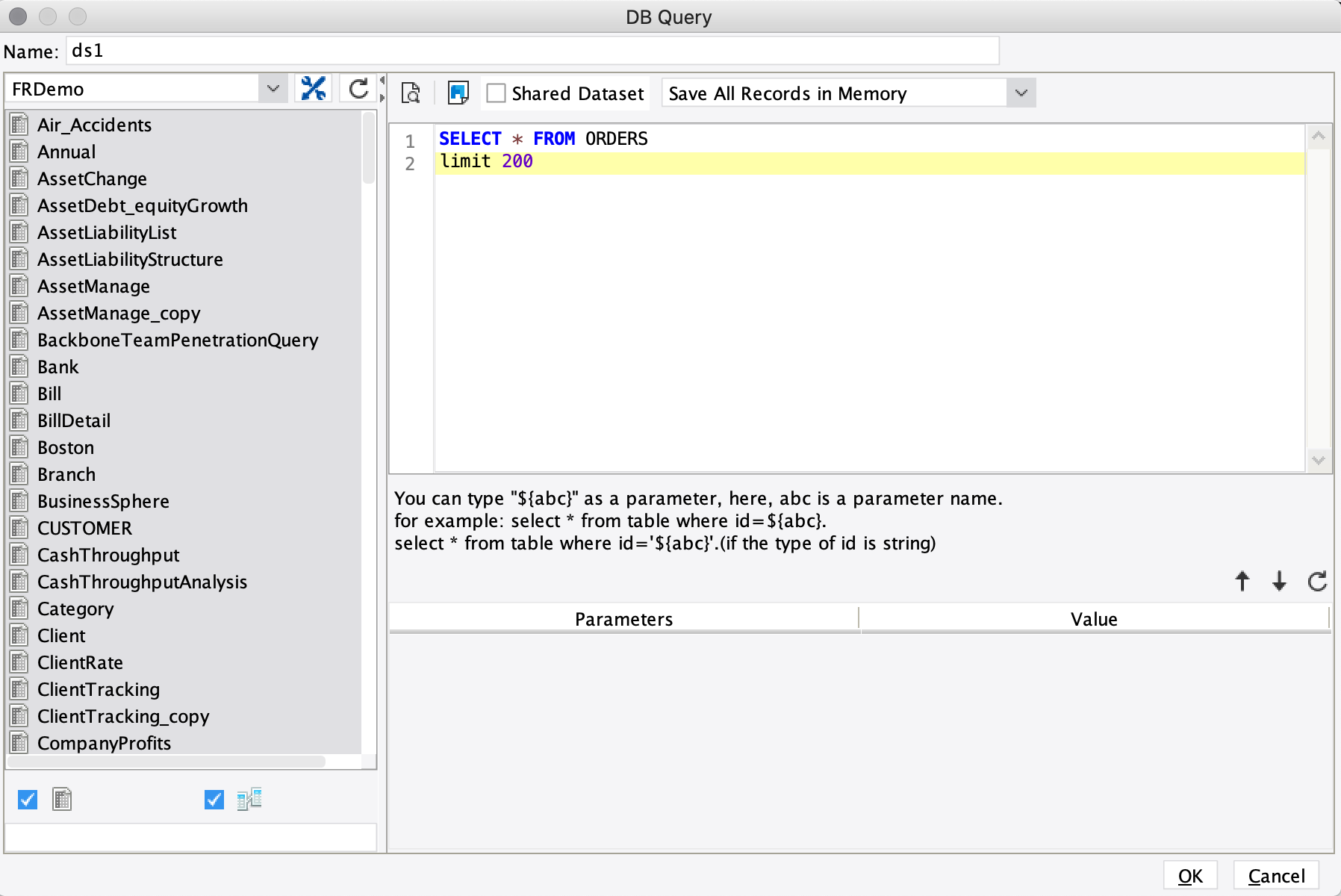Open Save All Records in Memory dropdown
1341x896 pixels.
pyautogui.click(x=1021, y=93)
